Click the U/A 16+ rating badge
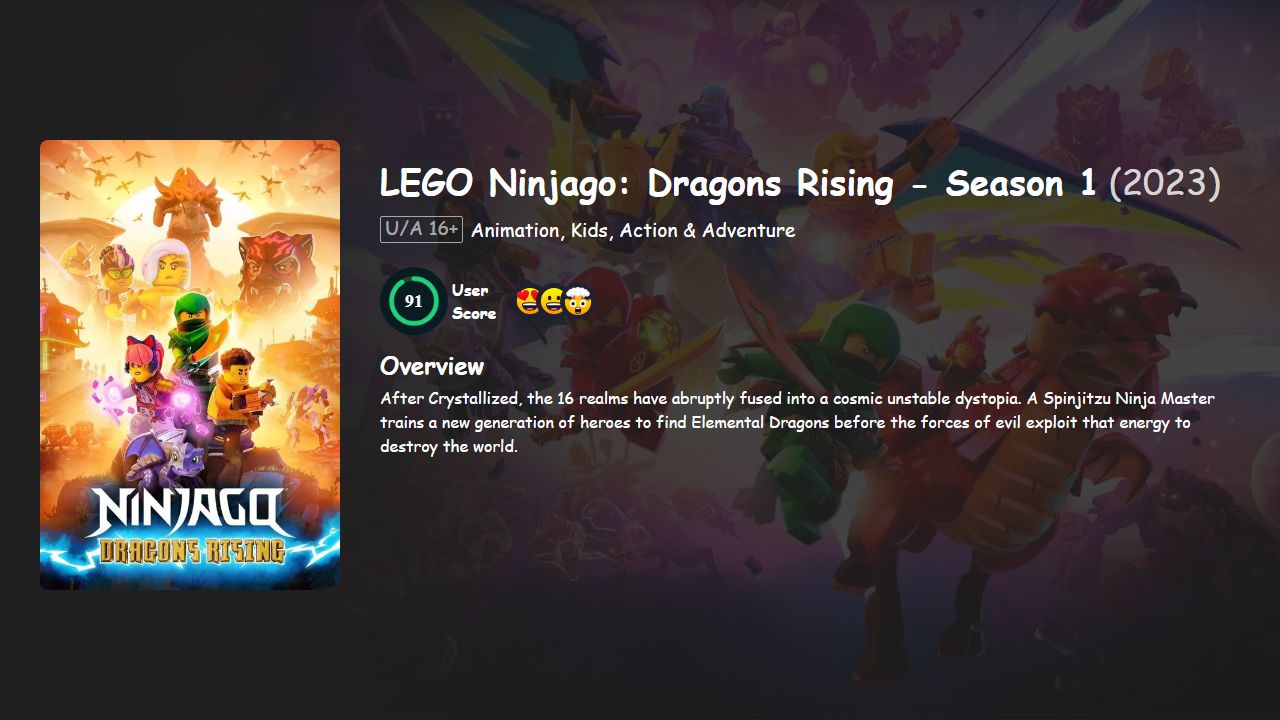This screenshot has width=1280, height=720. pos(419,229)
